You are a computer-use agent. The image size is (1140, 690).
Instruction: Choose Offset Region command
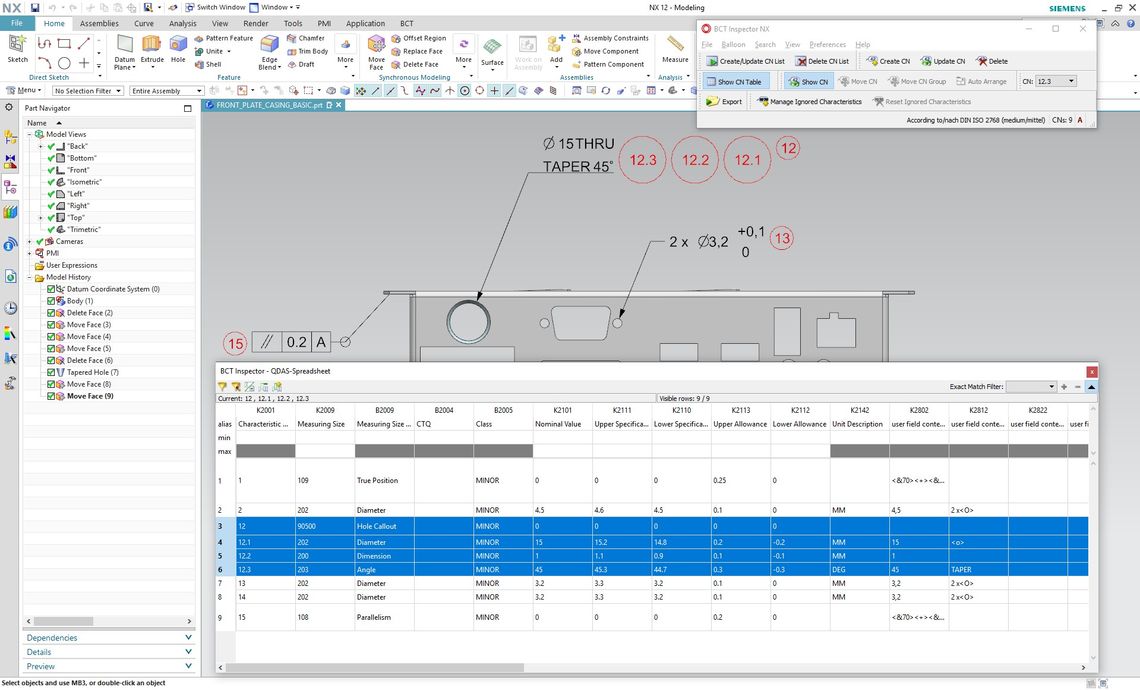coord(419,39)
